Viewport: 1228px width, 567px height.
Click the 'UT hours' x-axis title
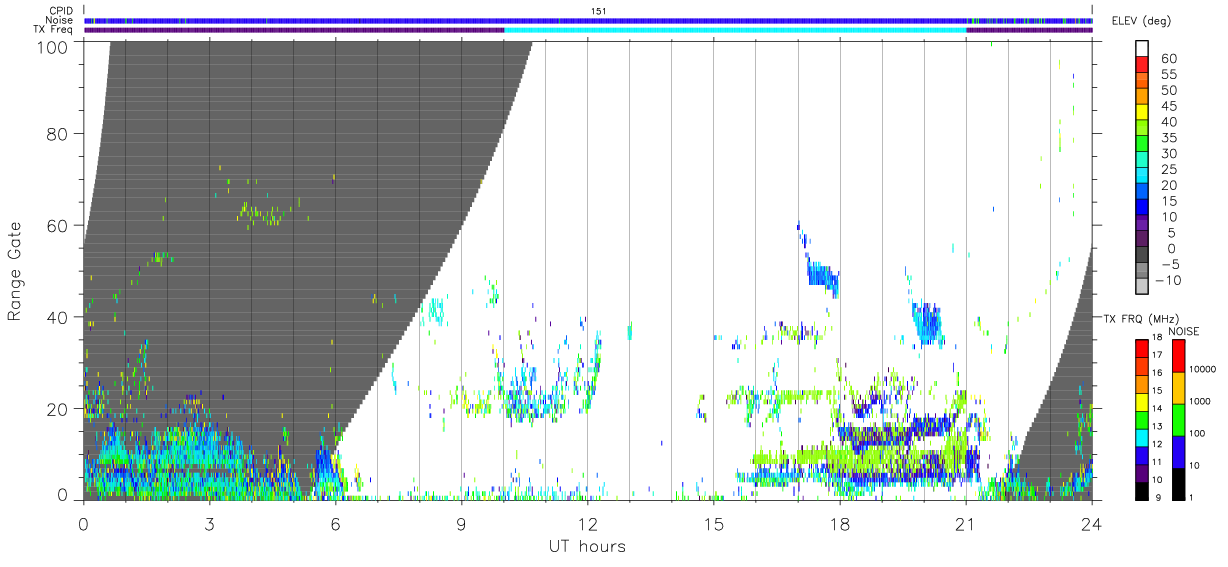click(x=586, y=546)
